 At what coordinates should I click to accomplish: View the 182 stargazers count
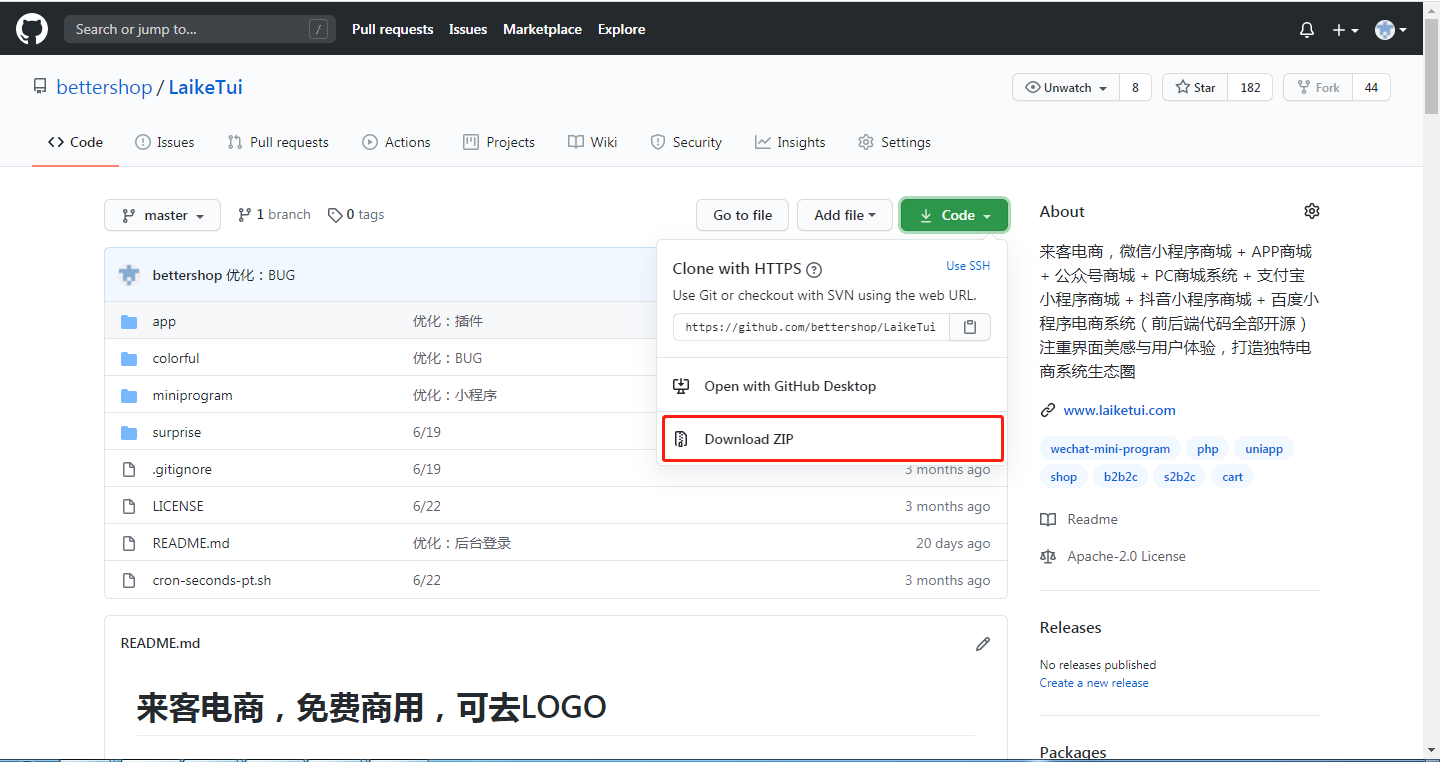(x=1250, y=87)
